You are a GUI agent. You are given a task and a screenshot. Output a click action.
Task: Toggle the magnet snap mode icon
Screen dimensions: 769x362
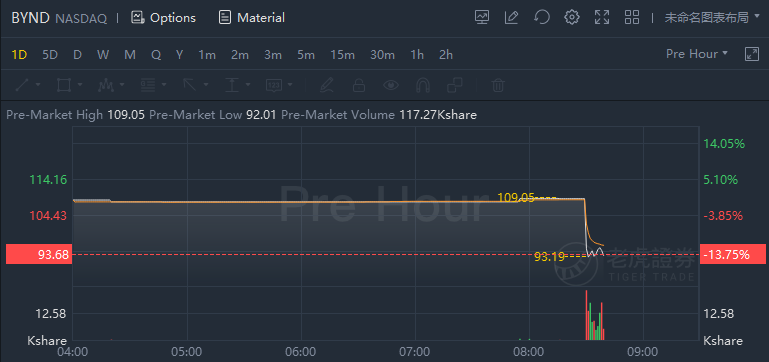click(x=423, y=85)
